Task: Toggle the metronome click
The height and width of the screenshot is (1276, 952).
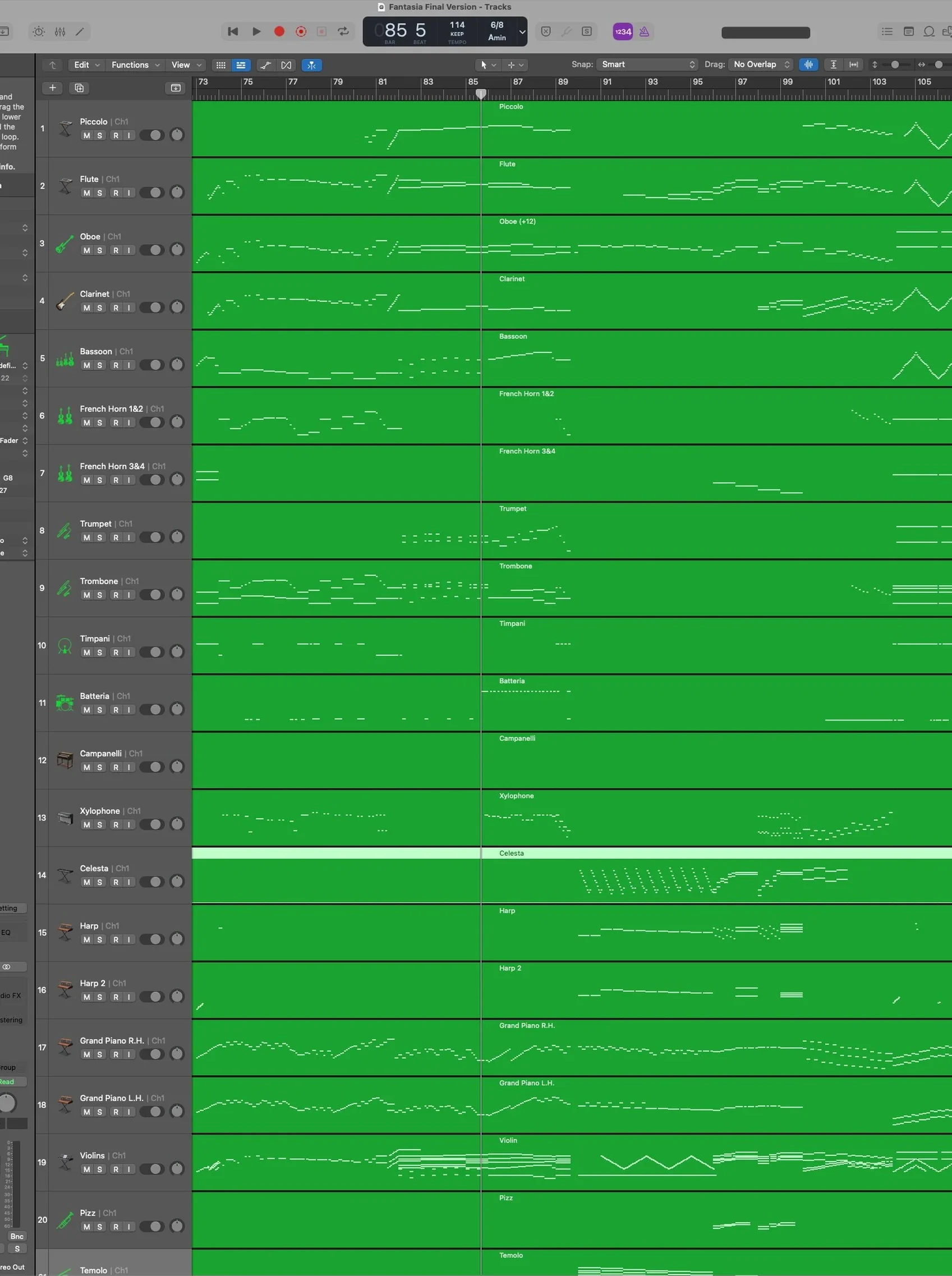Action: pyautogui.click(x=644, y=31)
